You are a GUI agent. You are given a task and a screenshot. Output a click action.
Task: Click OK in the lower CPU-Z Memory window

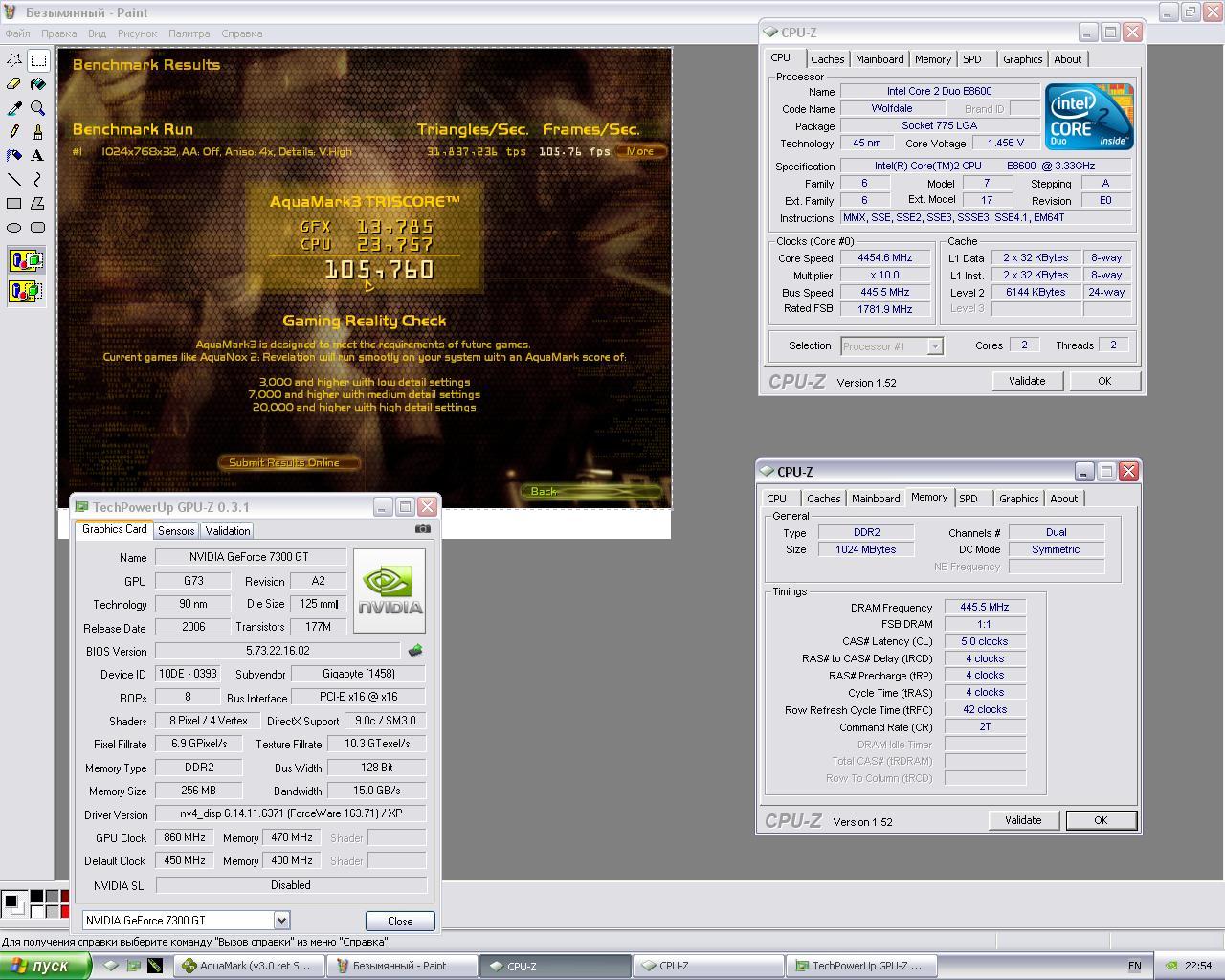click(1101, 820)
